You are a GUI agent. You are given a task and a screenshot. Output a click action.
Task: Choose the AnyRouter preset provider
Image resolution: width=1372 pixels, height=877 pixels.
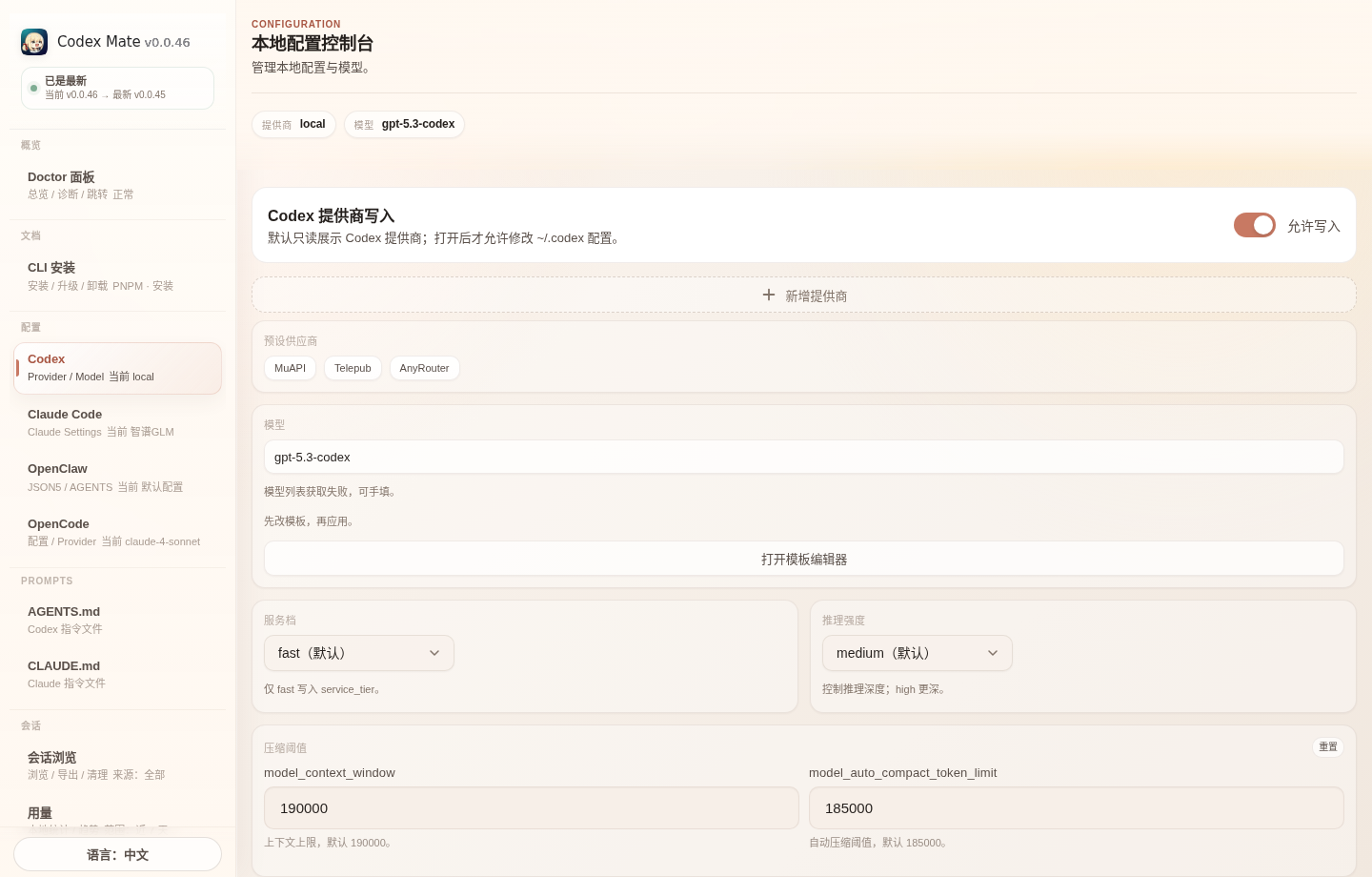click(x=424, y=368)
